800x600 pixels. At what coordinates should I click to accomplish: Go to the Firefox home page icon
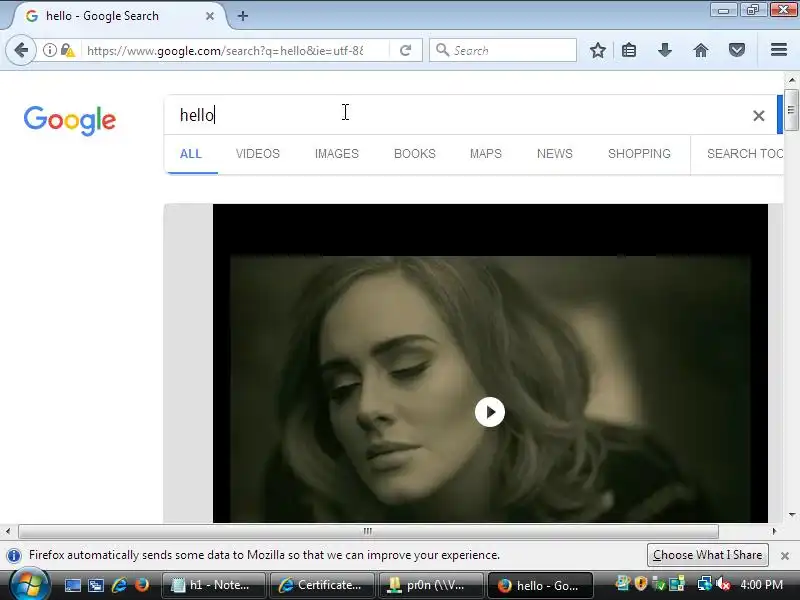pos(701,50)
